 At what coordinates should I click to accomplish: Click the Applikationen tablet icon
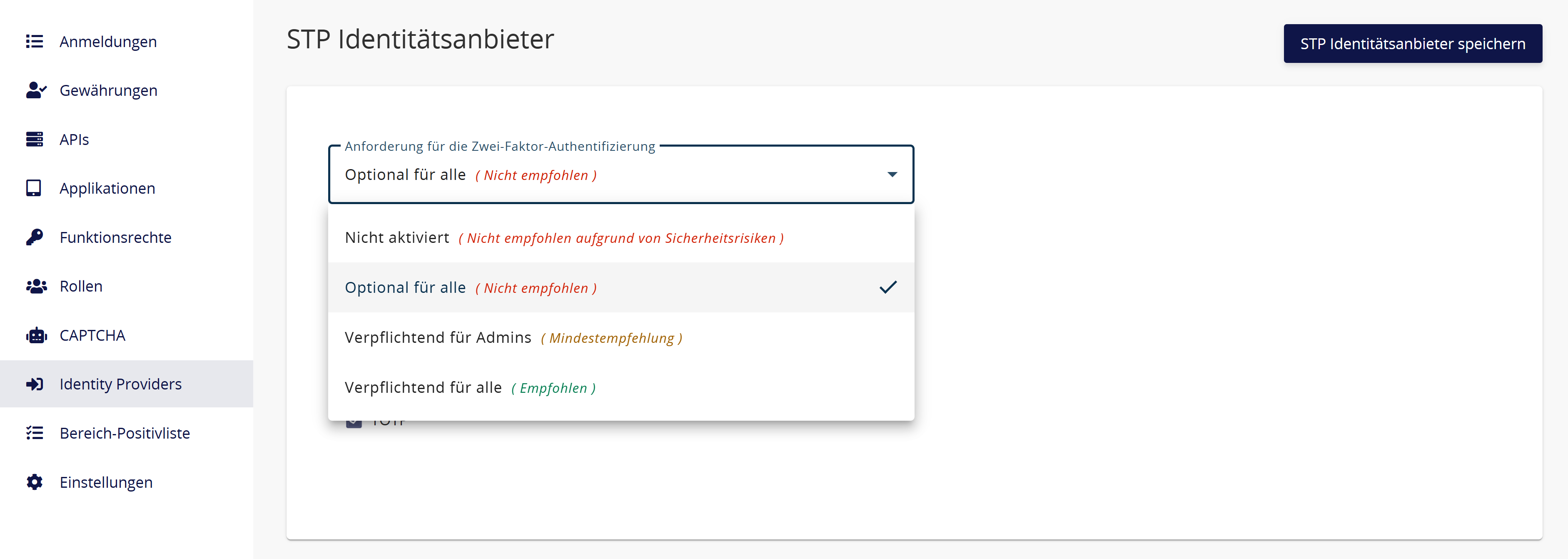(x=33, y=188)
